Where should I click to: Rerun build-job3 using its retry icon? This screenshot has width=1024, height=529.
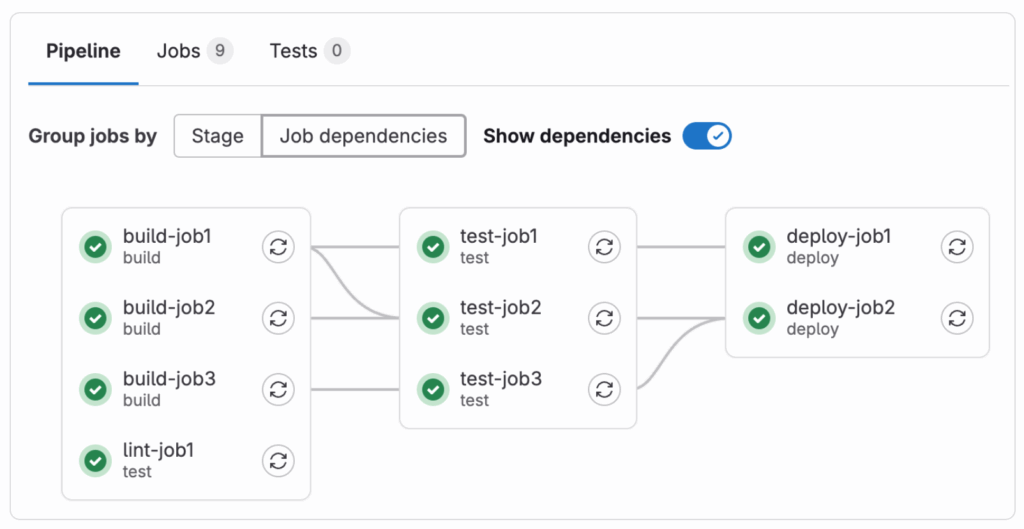[278, 389]
